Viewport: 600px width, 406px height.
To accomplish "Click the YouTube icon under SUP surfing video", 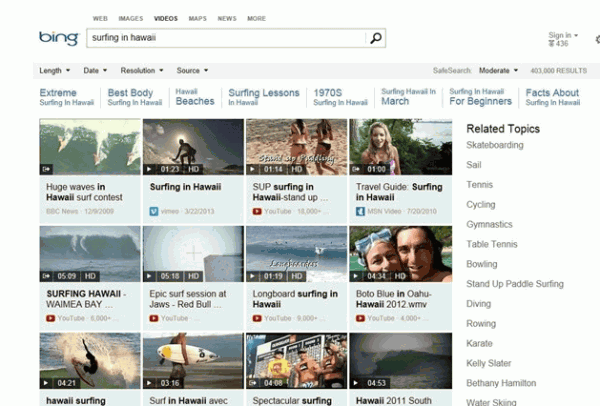I will [257, 211].
